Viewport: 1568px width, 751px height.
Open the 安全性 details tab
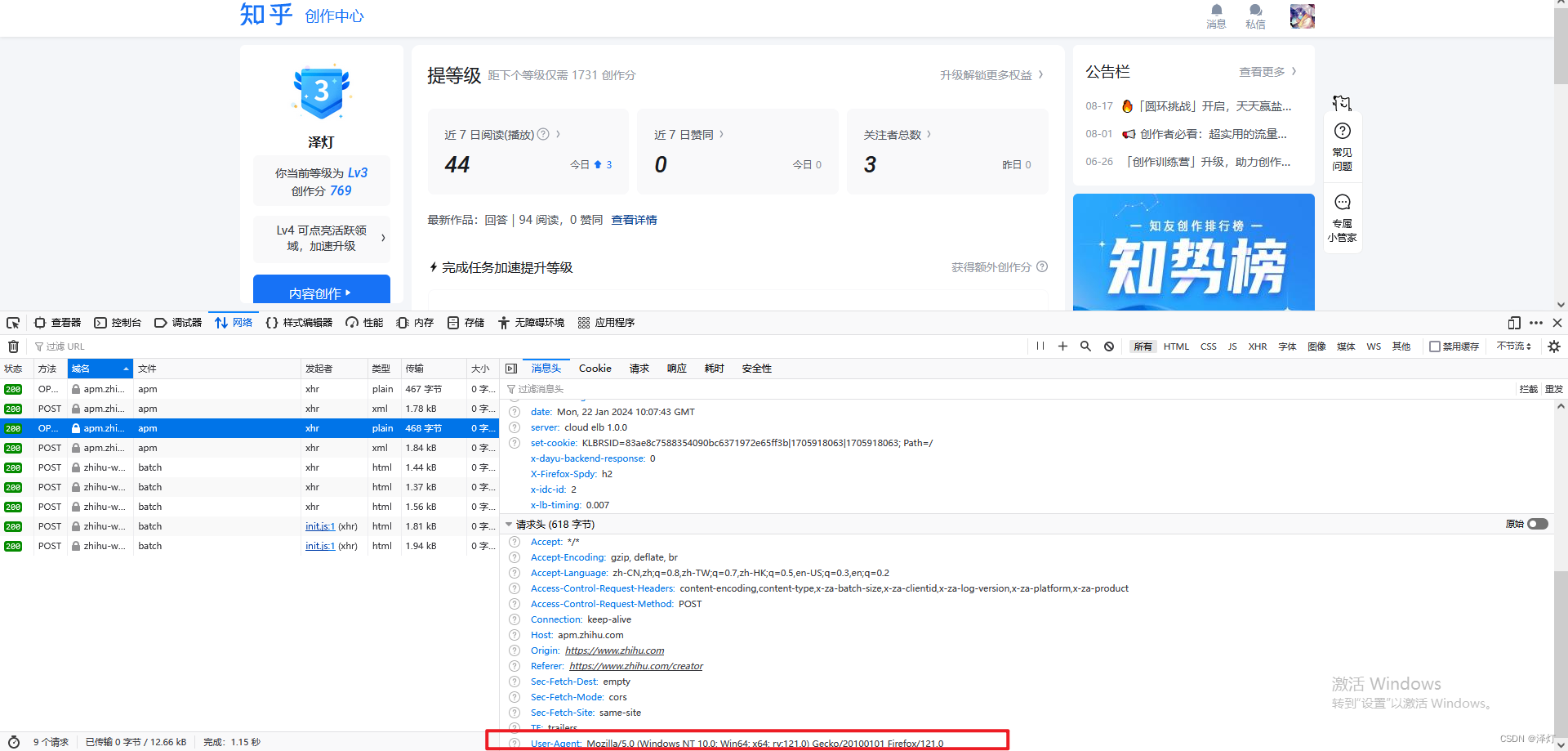[757, 369]
